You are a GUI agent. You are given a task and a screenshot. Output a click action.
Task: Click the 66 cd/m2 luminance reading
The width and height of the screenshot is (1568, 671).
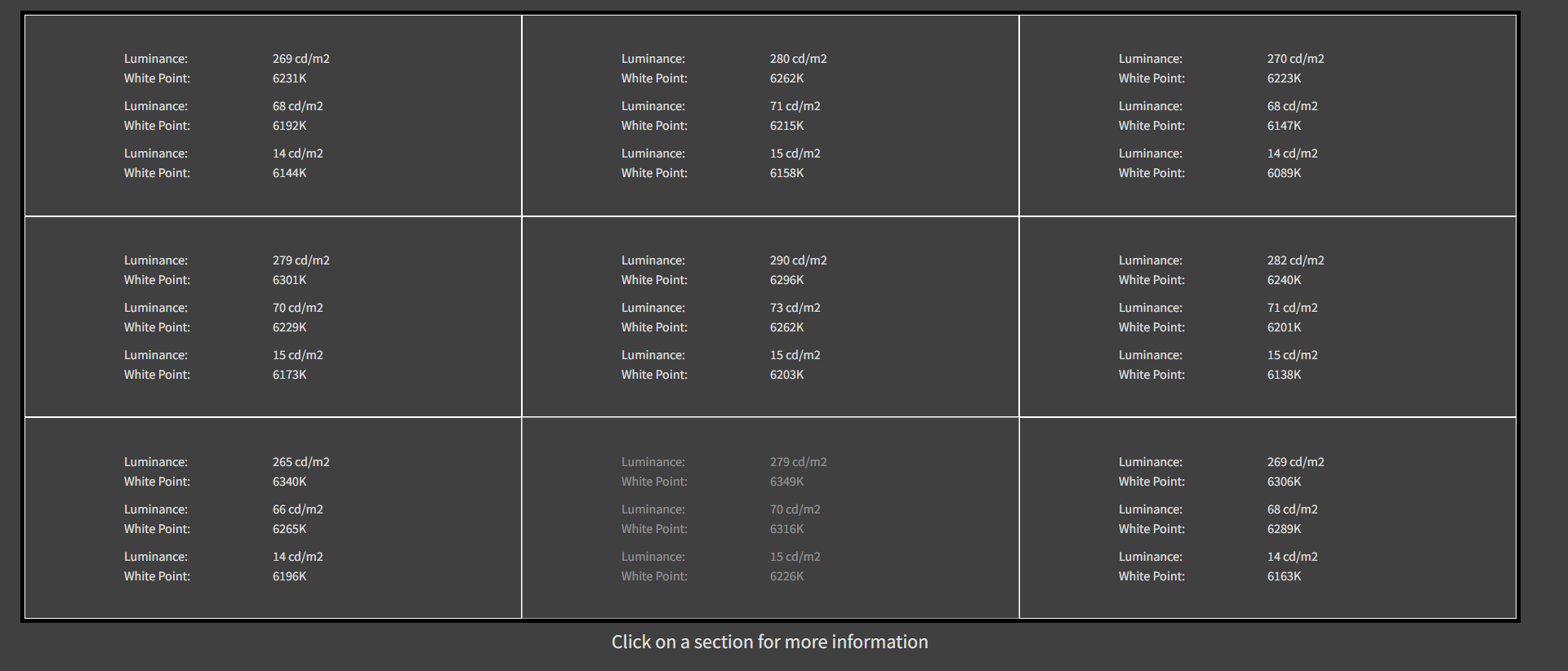tap(297, 509)
